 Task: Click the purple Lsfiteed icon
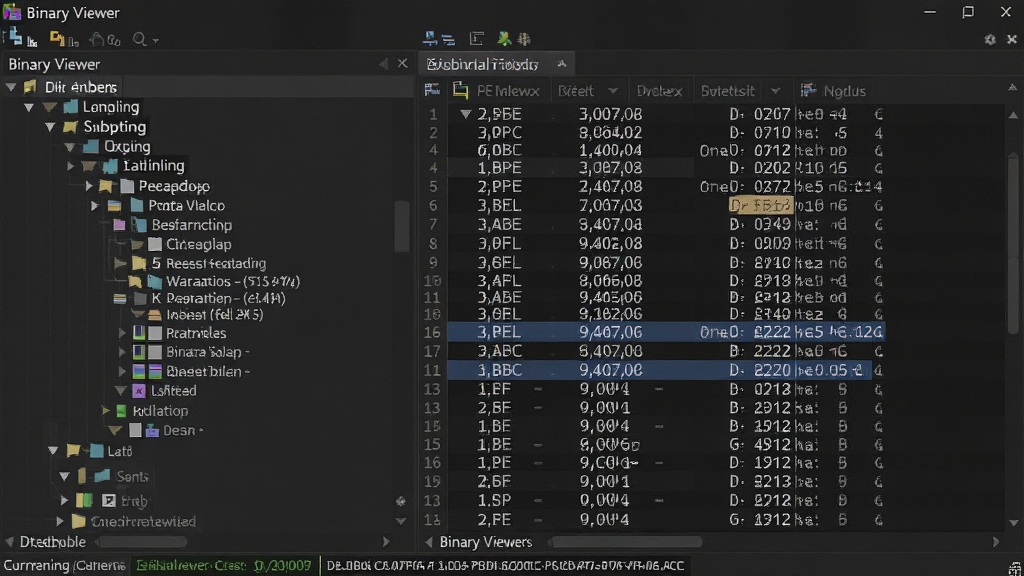(138, 391)
